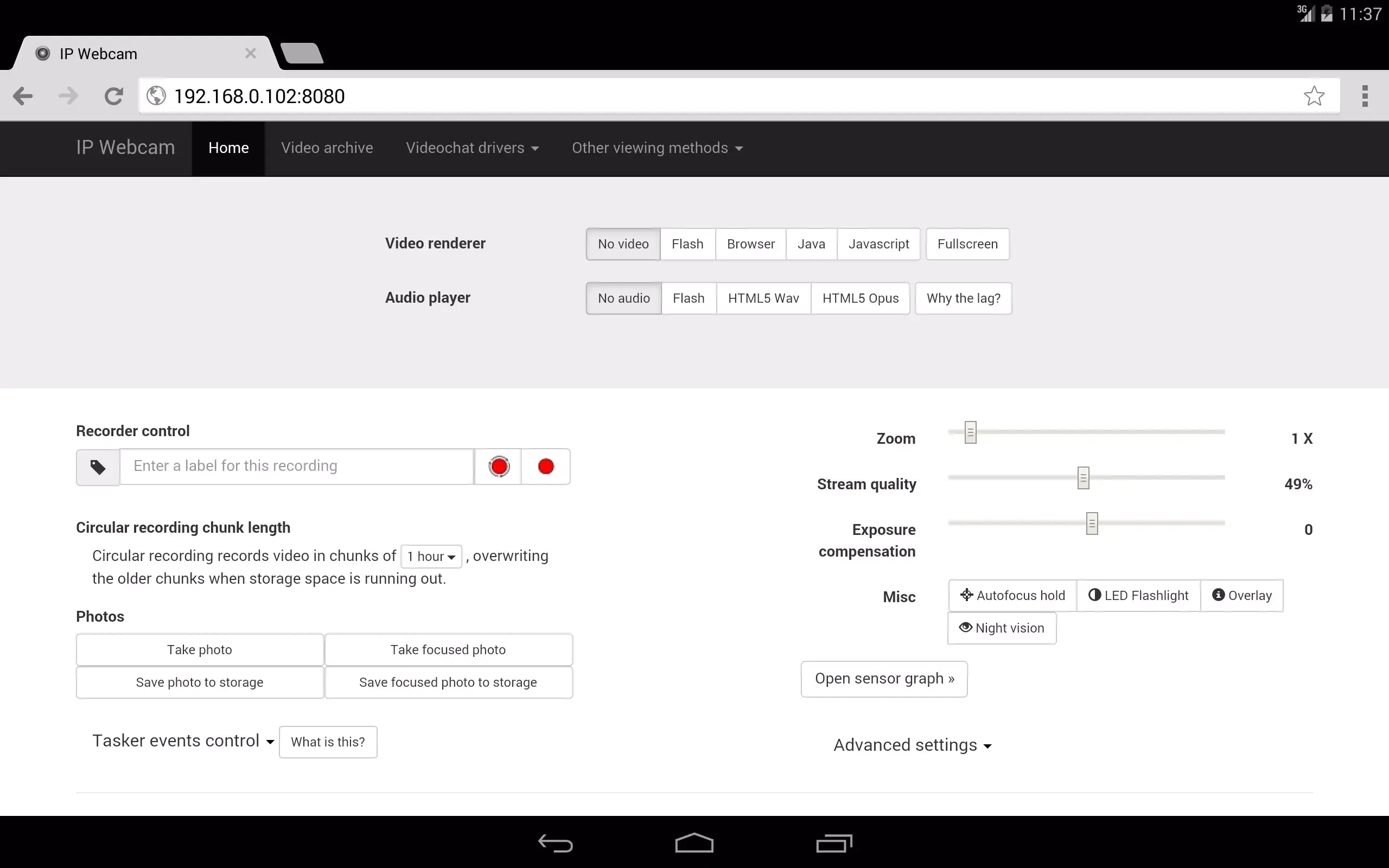This screenshot has width=1389, height=868.
Task: Open the circular recording chunk length dropdown
Action: tap(431, 556)
